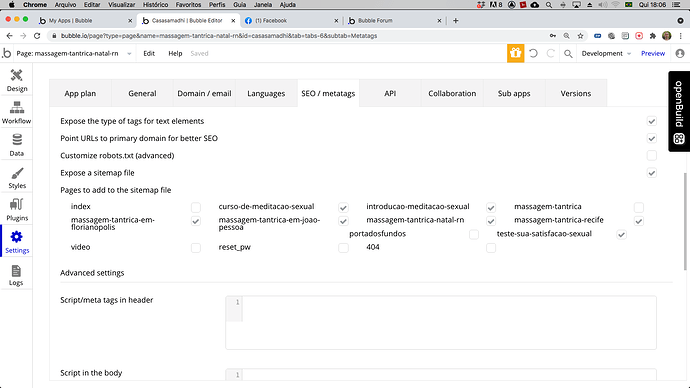Check the video page sitemap checkbox
This screenshot has height=388, width=690.
[x=196, y=248]
